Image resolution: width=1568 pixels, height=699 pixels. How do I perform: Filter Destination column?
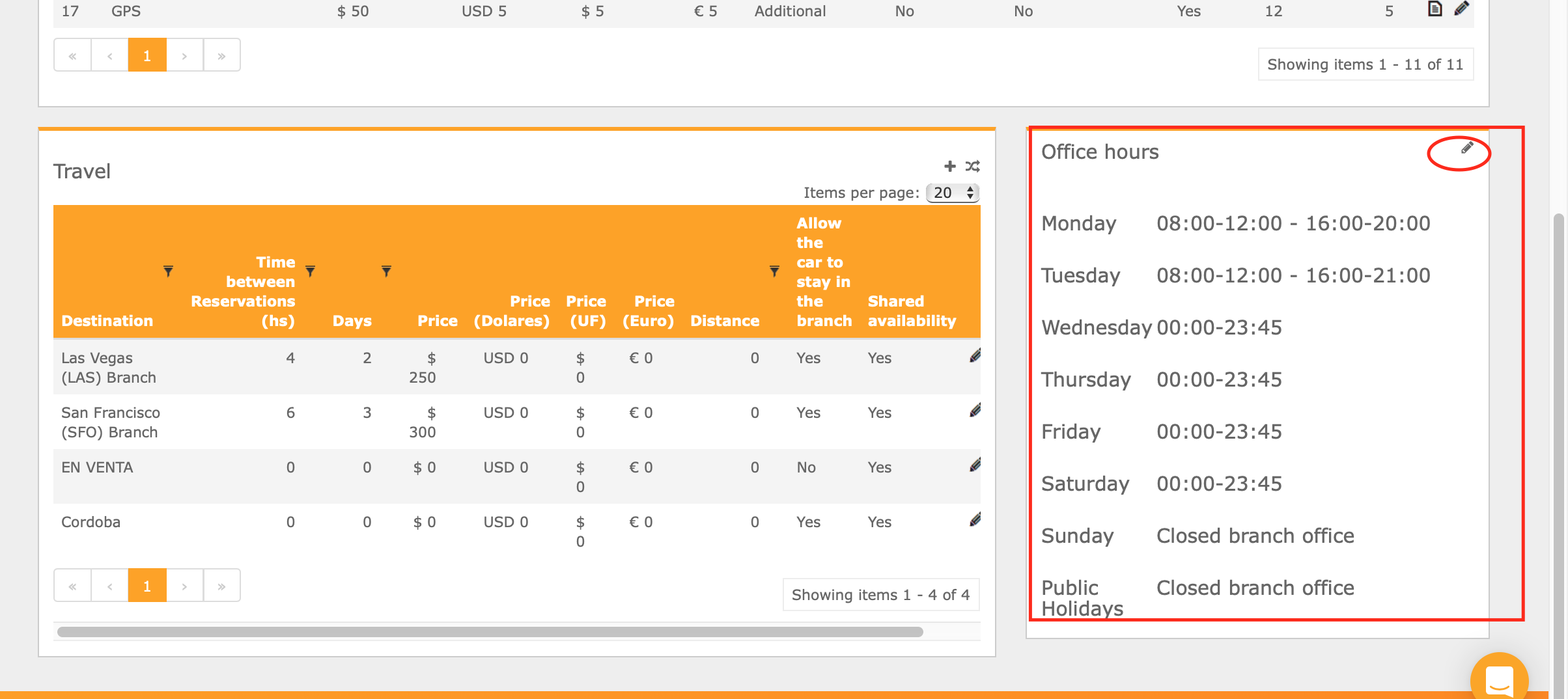tap(168, 271)
